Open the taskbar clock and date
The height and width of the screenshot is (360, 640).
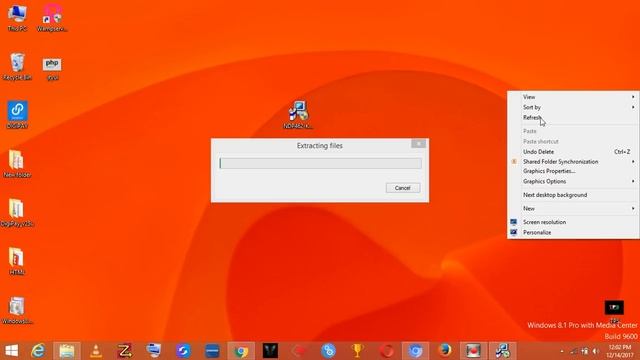(x=620, y=351)
